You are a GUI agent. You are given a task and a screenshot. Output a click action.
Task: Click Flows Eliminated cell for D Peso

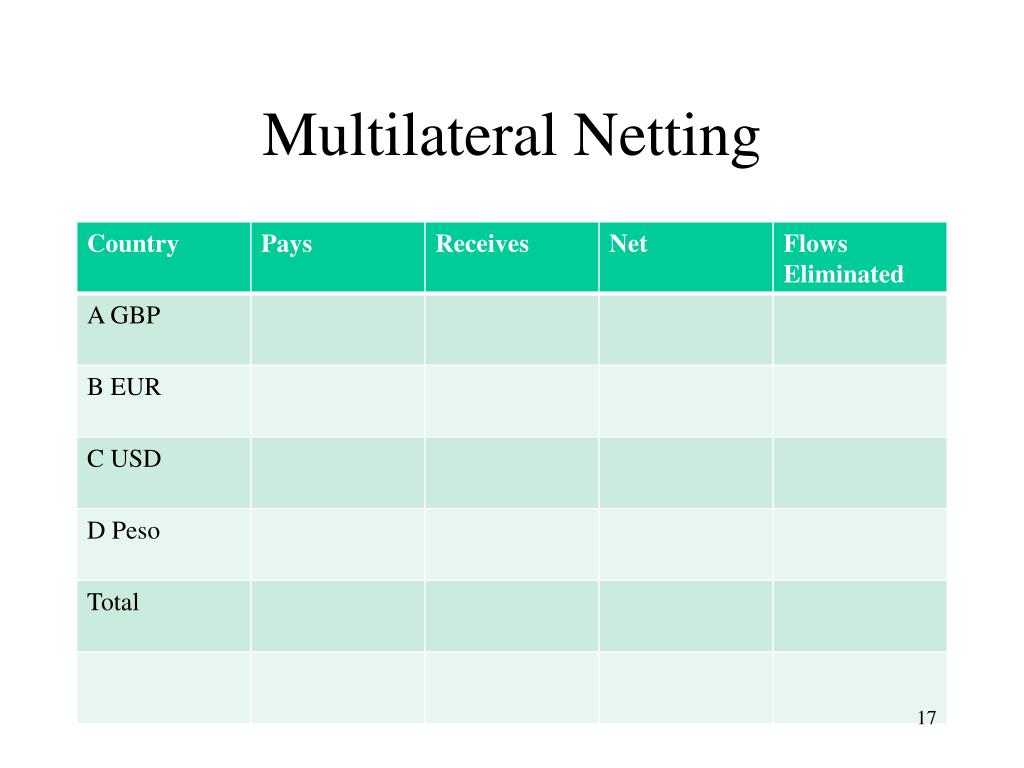coord(860,545)
